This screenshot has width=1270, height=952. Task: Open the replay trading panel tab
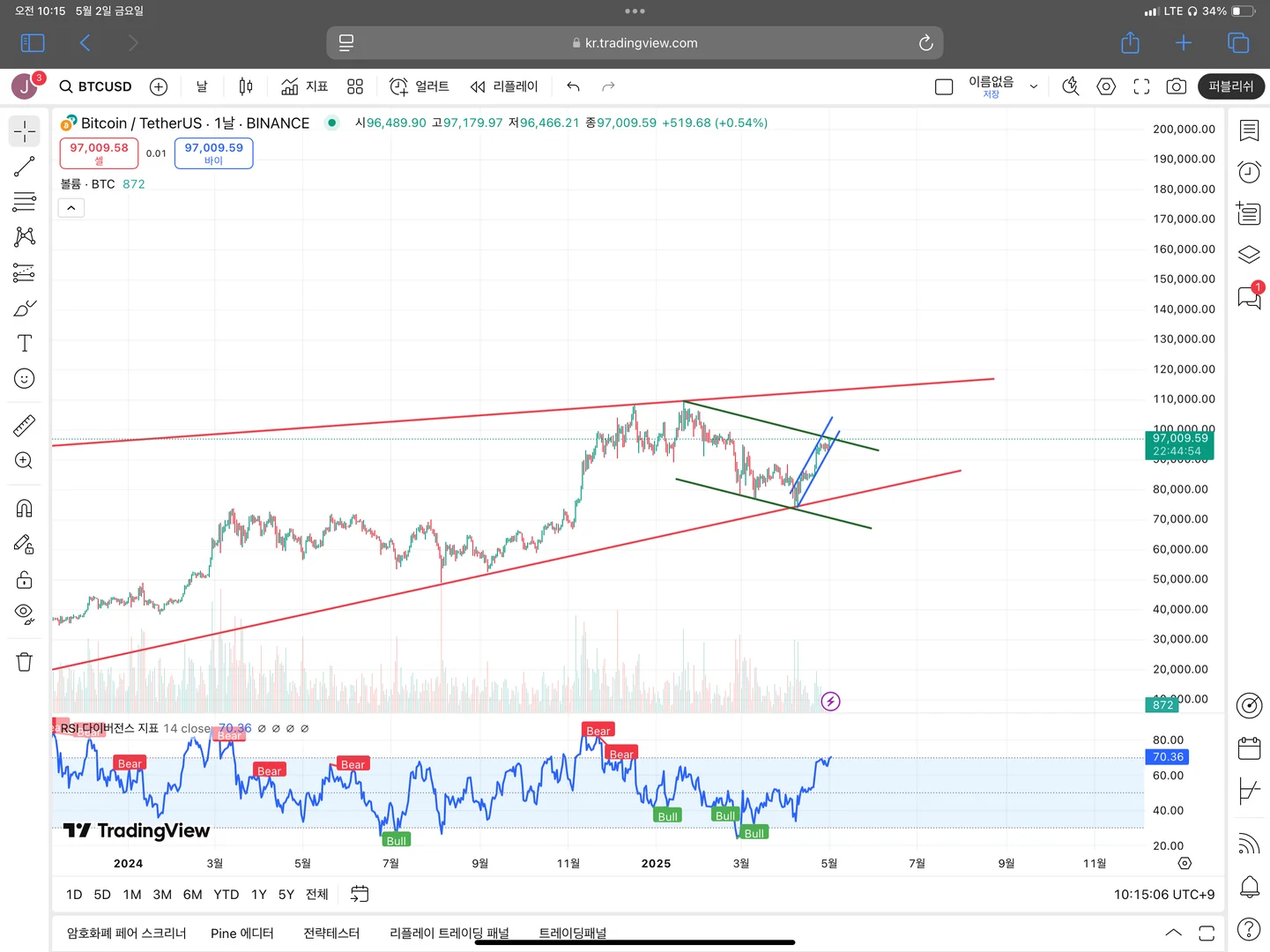(x=449, y=933)
